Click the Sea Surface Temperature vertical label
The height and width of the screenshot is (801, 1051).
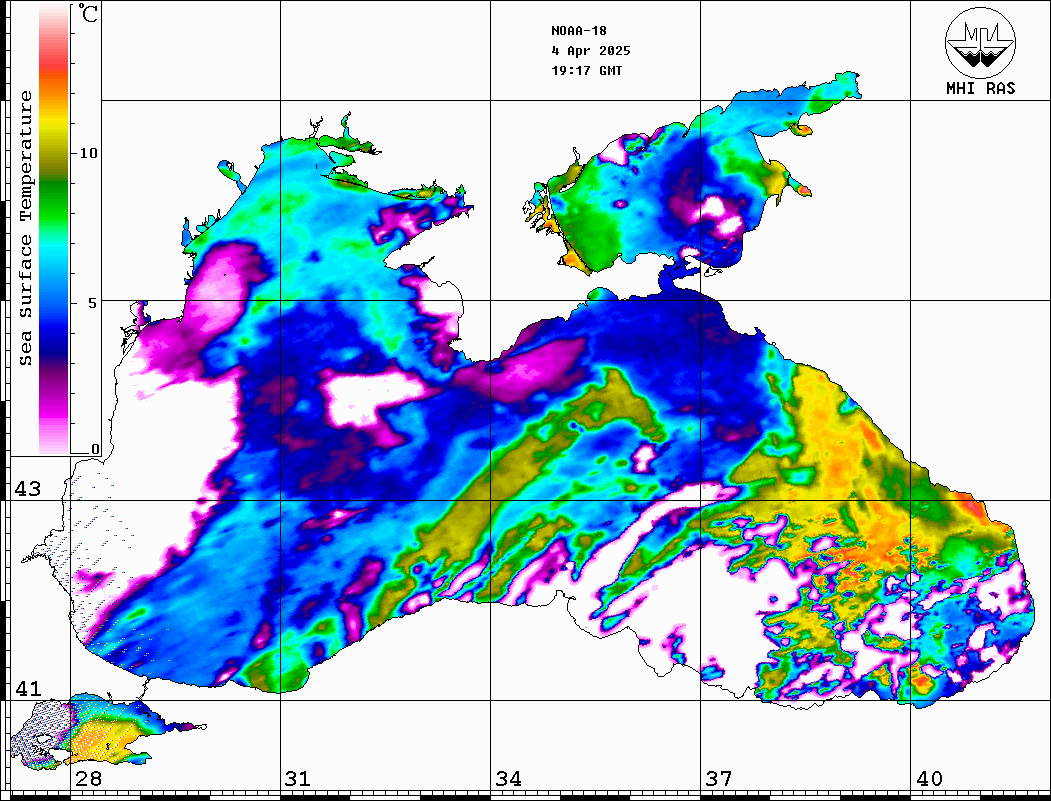point(25,229)
